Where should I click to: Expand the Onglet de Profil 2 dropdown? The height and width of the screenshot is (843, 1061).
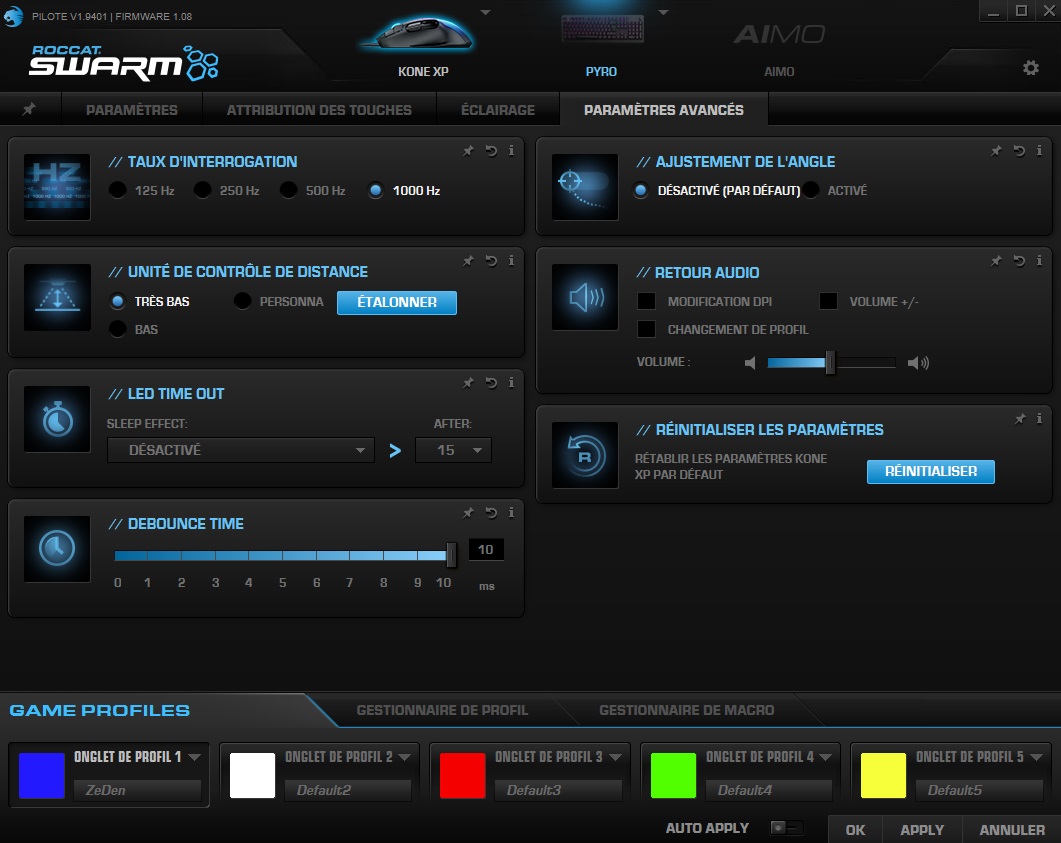click(404, 759)
